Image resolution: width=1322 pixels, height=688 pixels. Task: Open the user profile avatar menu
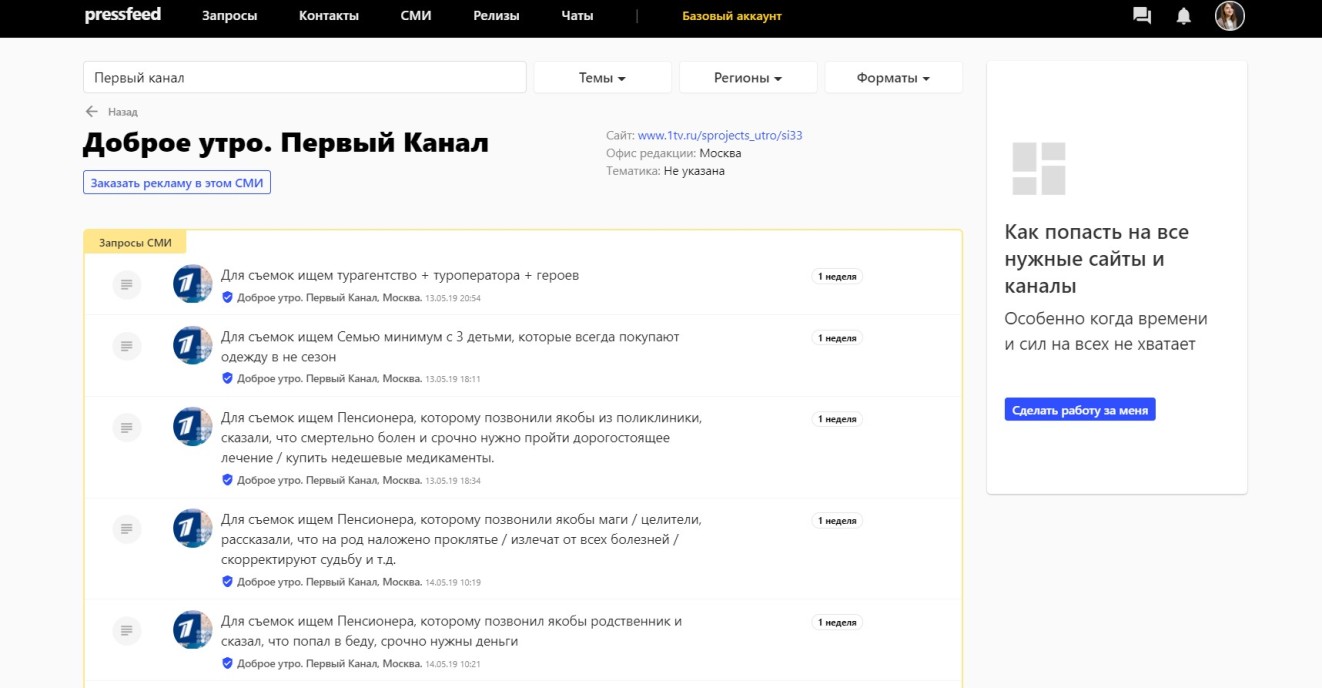coord(1229,16)
